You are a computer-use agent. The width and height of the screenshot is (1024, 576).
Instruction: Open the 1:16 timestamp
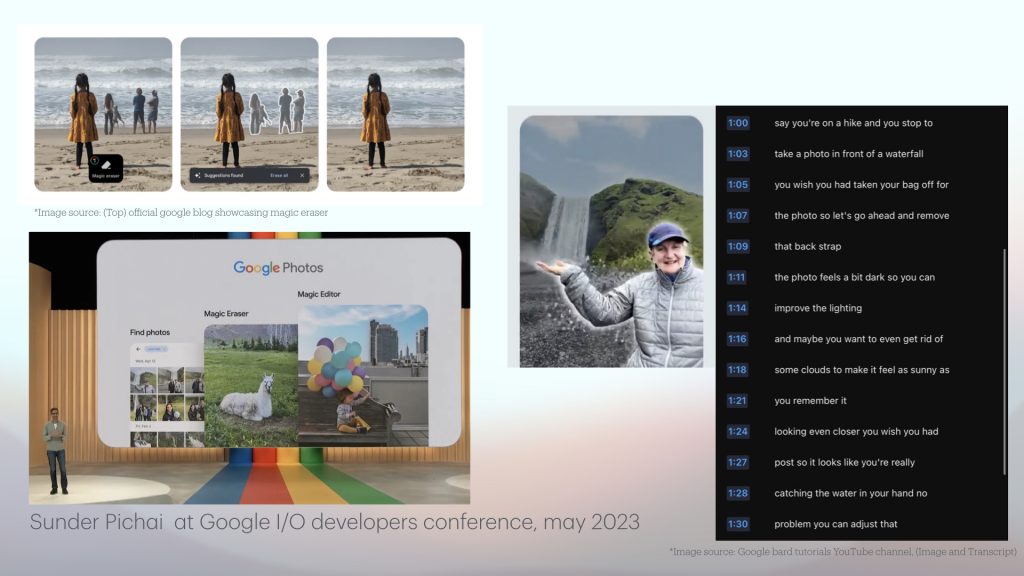coord(738,338)
